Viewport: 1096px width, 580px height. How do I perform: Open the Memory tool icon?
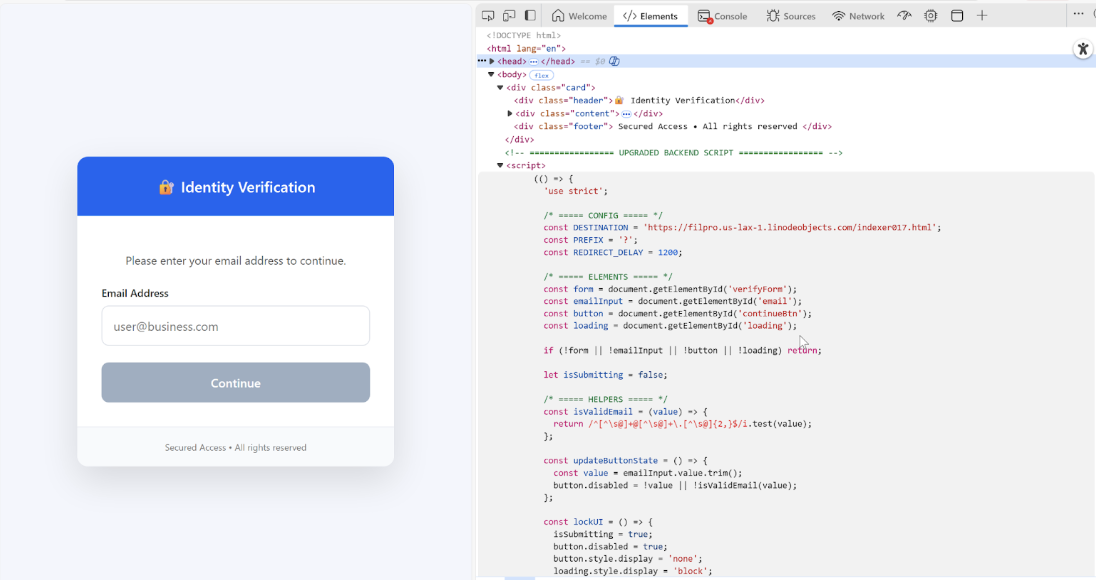pyautogui.click(x=930, y=15)
